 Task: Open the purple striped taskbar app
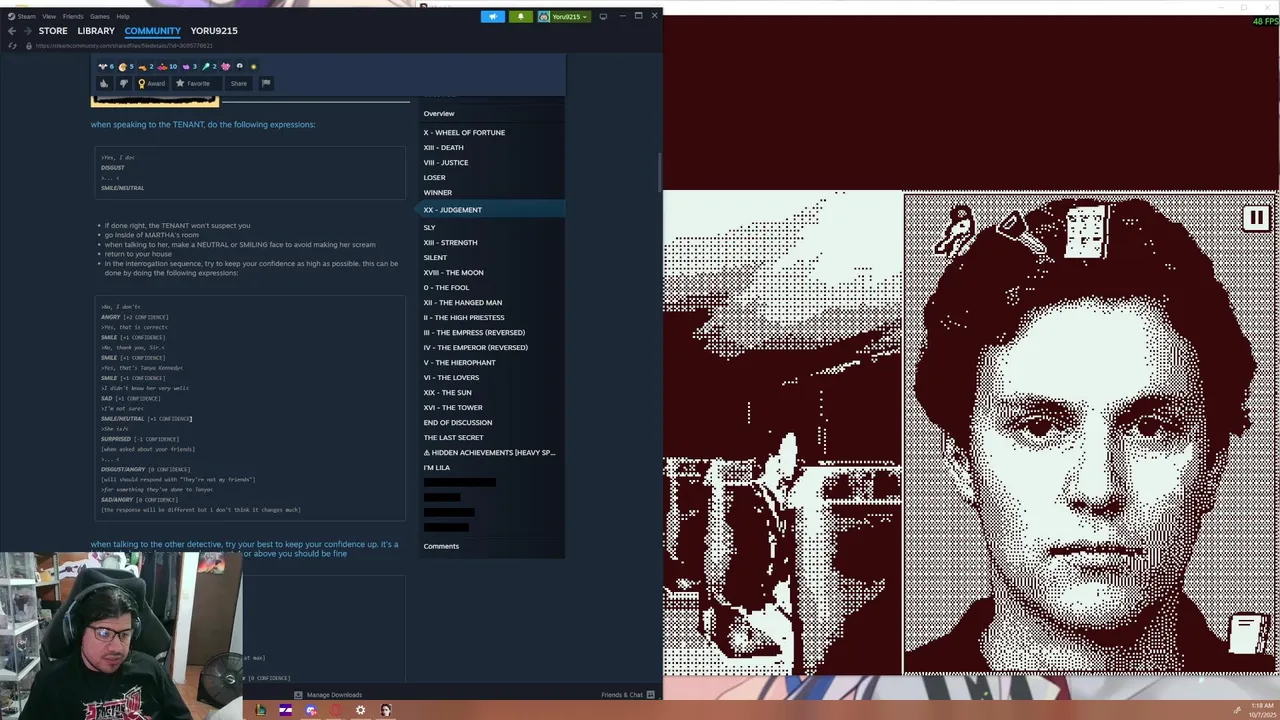pos(285,711)
